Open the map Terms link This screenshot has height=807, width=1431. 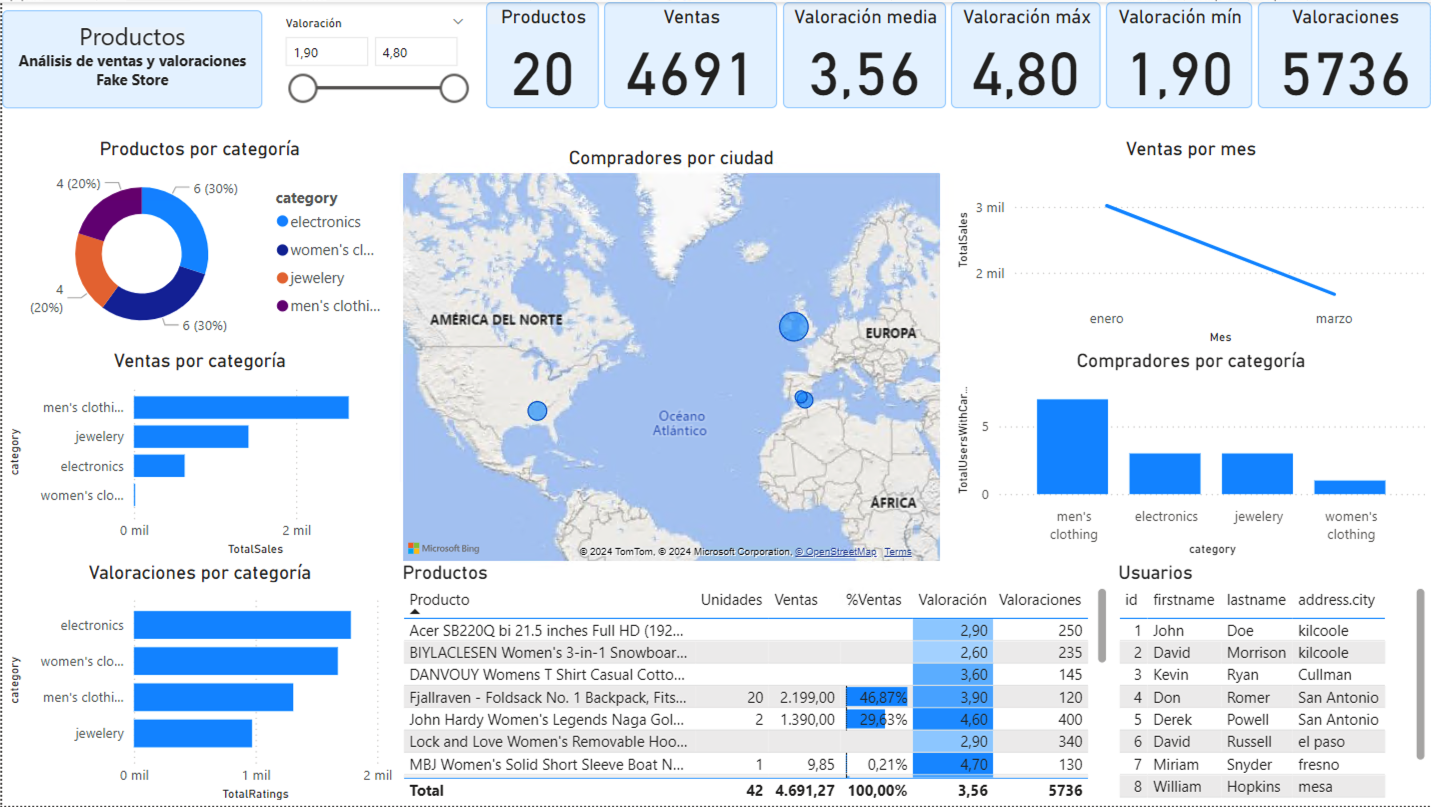[898, 552]
